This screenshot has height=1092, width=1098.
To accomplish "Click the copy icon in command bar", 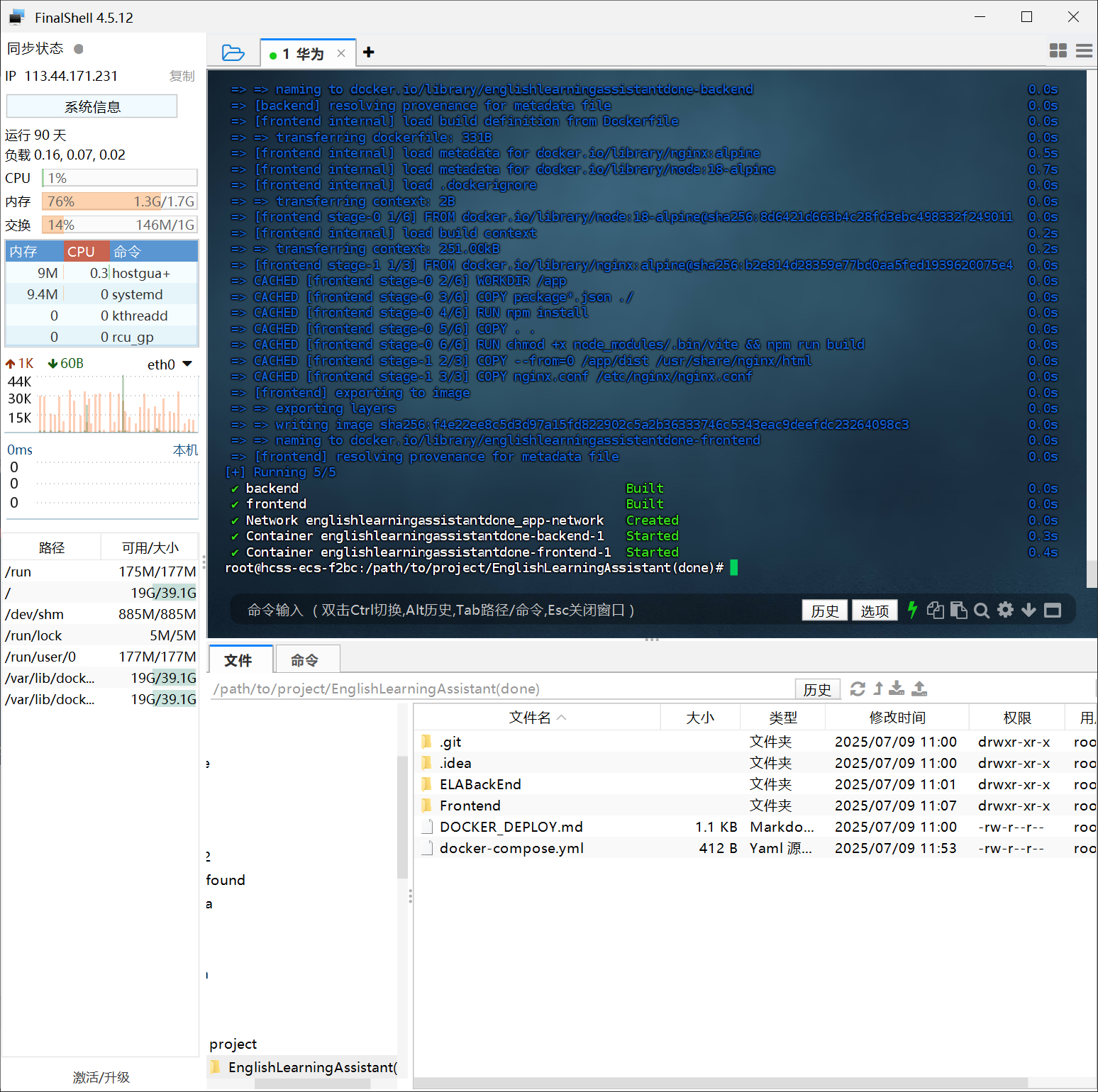I will (936, 610).
